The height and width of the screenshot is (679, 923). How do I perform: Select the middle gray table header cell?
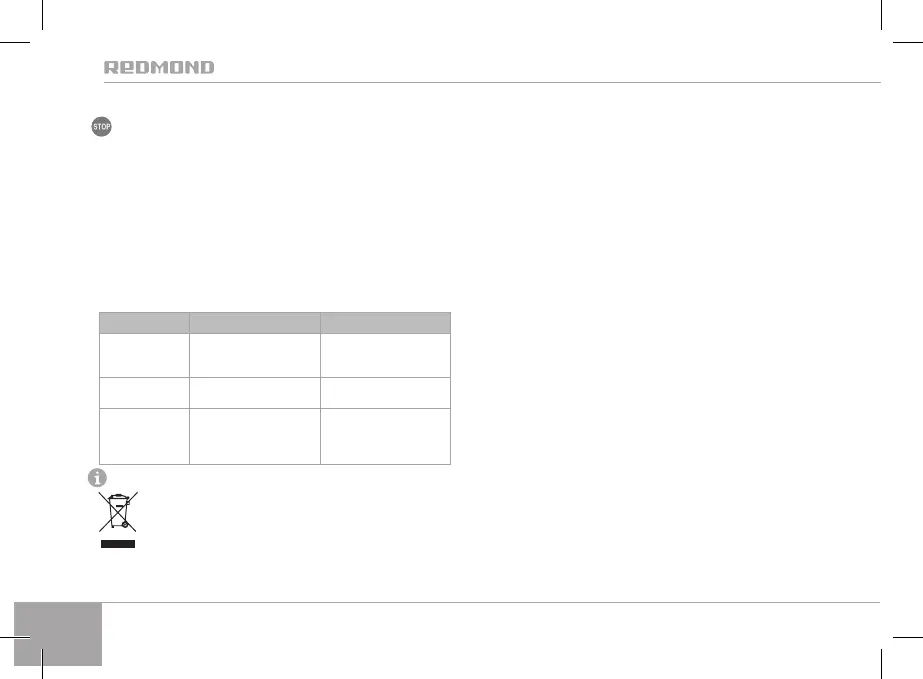(x=255, y=322)
